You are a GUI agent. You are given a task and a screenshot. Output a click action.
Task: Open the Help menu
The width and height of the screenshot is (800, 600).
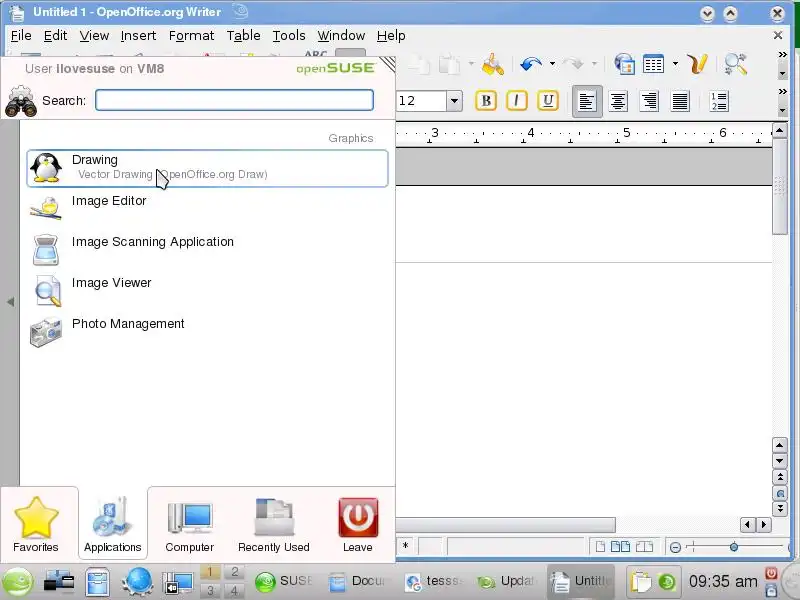[391, 36]
